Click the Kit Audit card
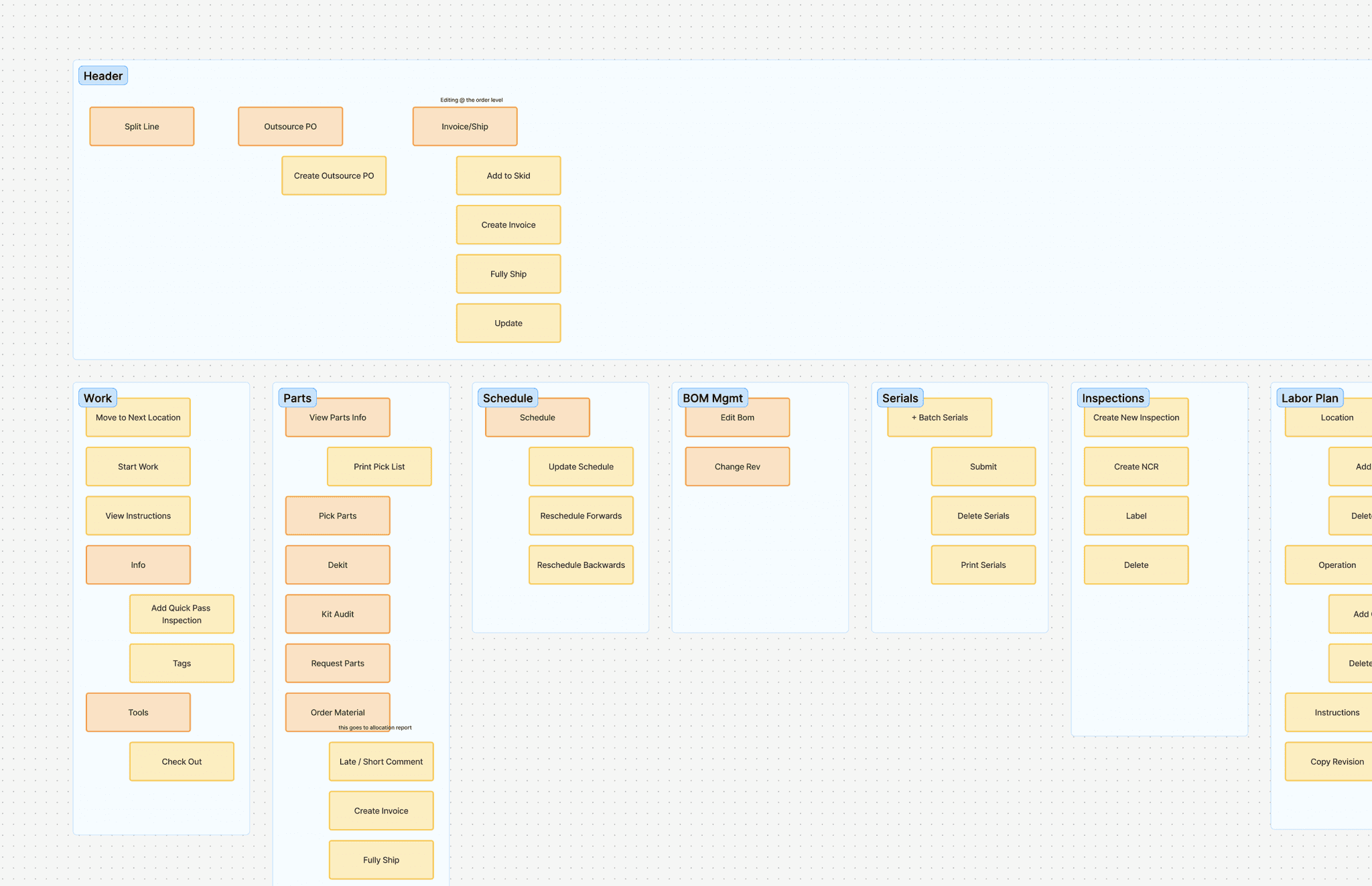 (x=338, y=614)
